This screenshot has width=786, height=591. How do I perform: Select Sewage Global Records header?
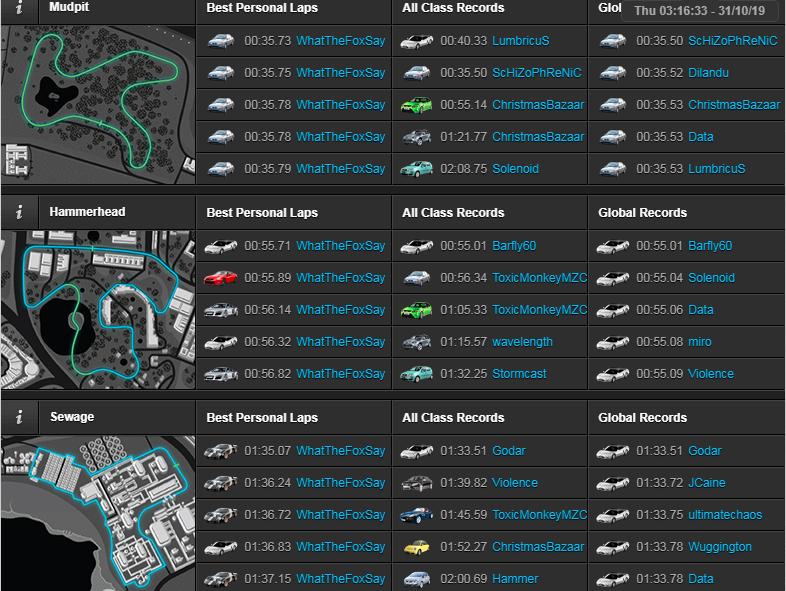[642, 418]
